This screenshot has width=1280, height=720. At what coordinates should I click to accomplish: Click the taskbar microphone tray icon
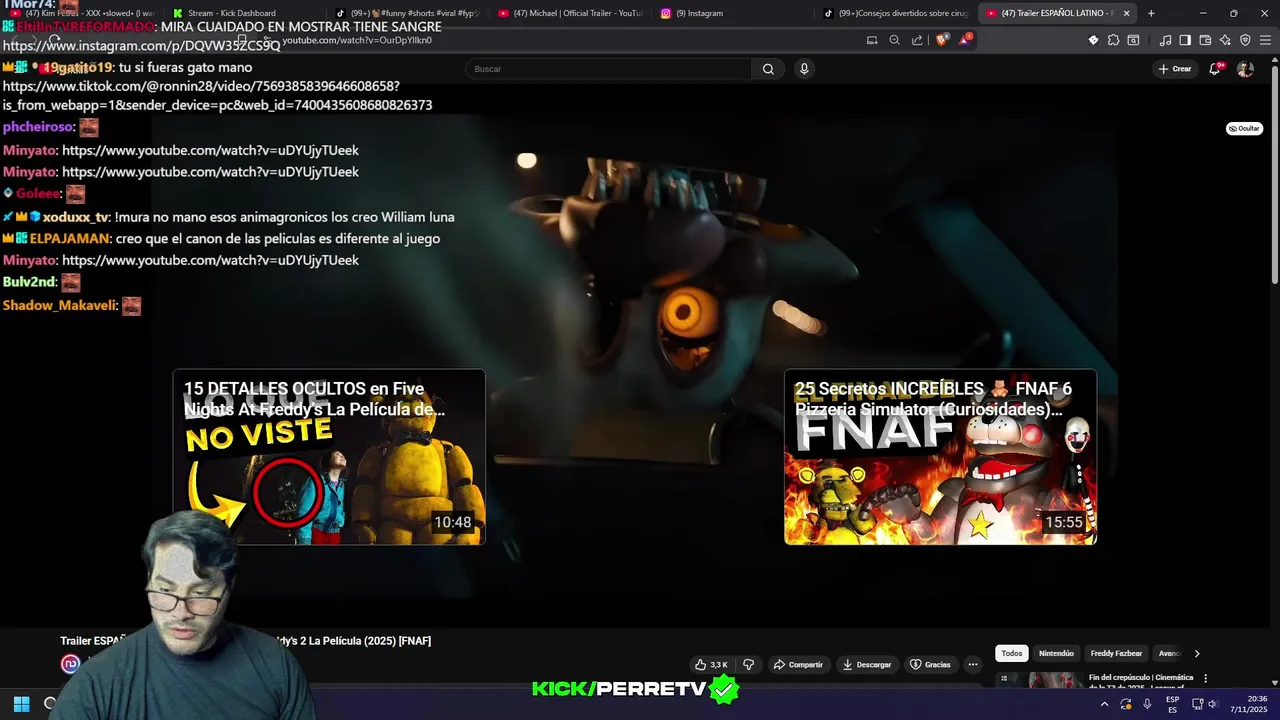click(1147, 704)
